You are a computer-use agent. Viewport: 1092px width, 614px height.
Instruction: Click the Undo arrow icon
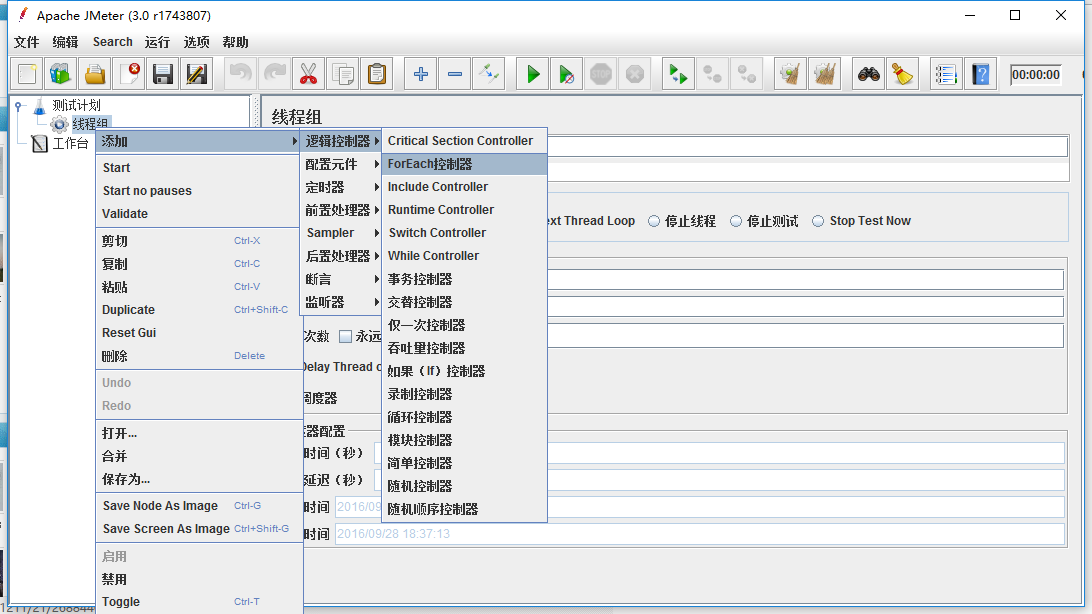click(x=240, y=74)
